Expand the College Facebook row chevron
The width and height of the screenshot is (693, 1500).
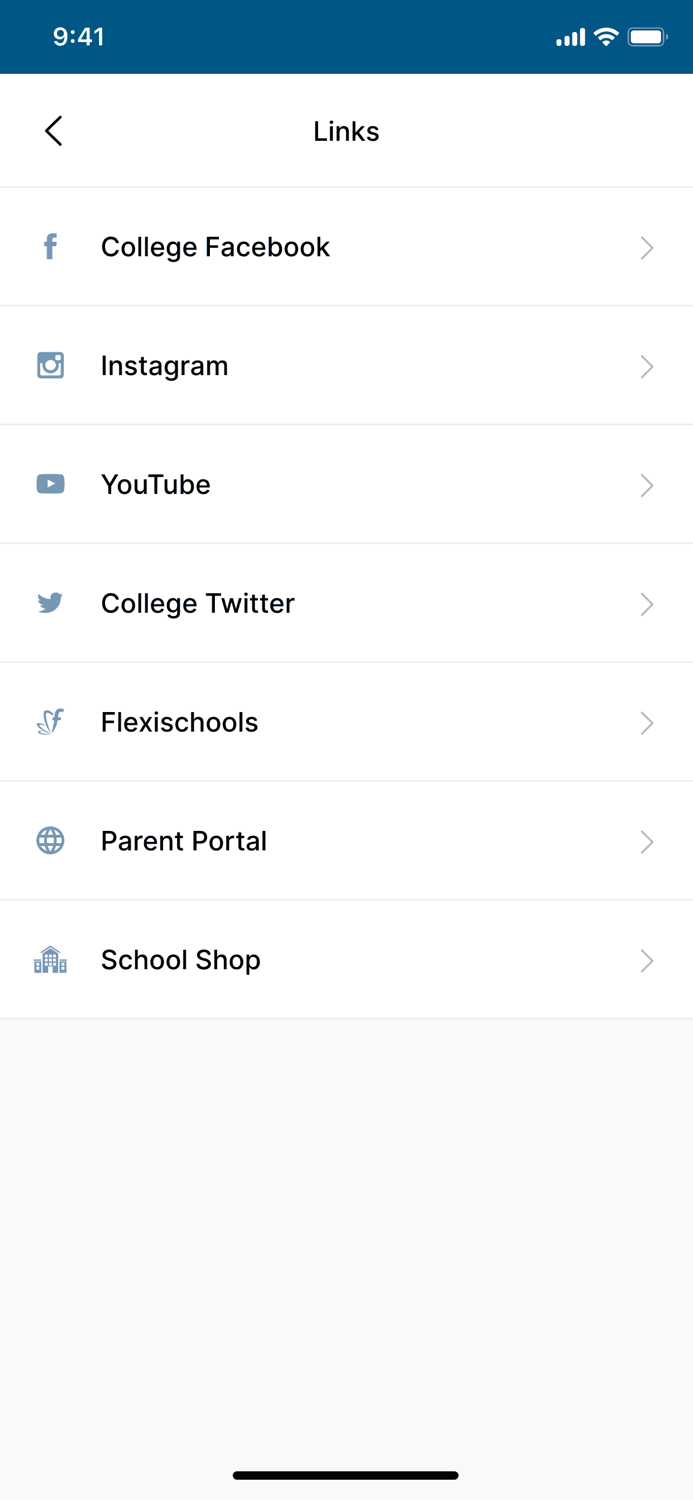(x=646, y=247)
